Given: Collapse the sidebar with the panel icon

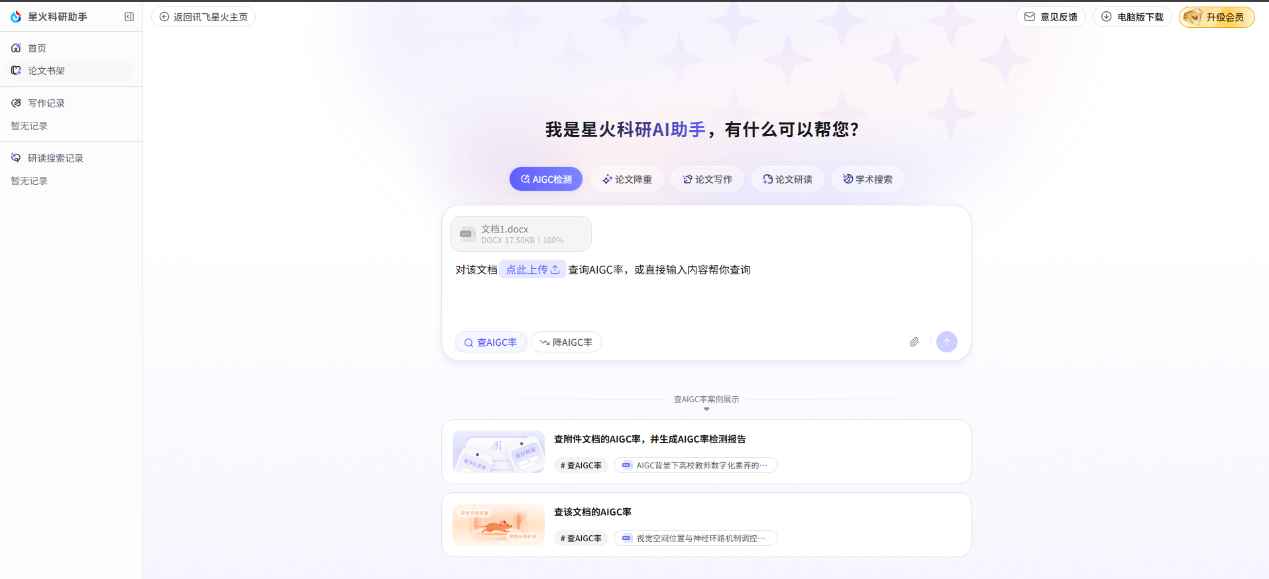Looking at the screenshot, I should [x=129, y=16].
